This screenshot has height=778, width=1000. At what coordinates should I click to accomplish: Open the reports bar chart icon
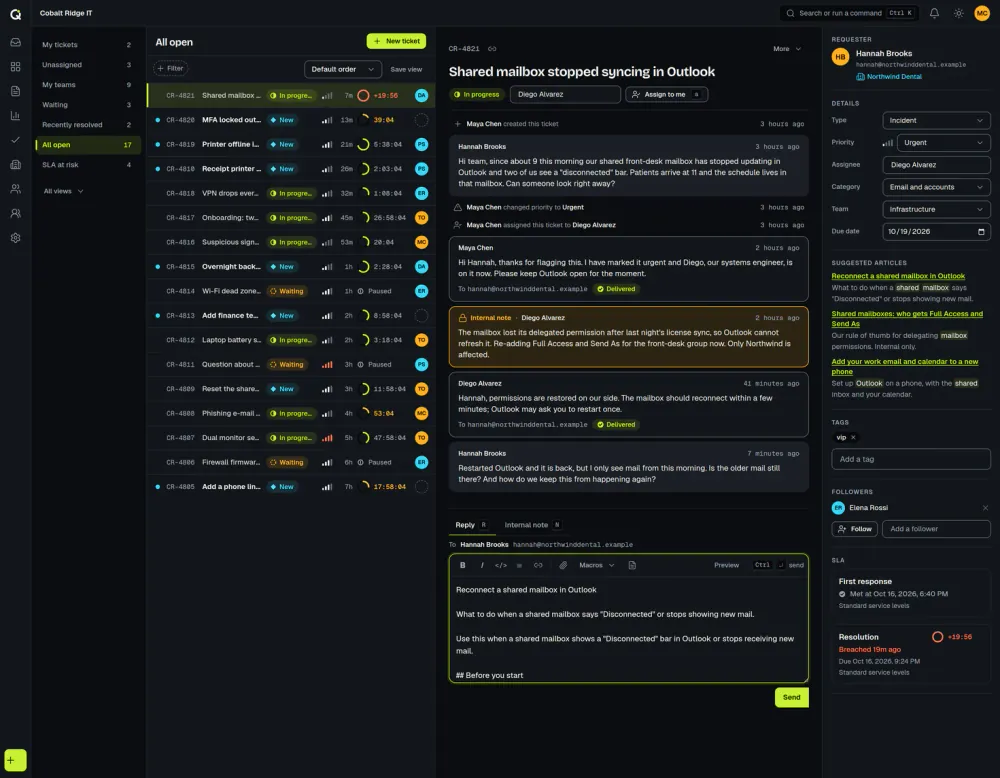[15, 115]
